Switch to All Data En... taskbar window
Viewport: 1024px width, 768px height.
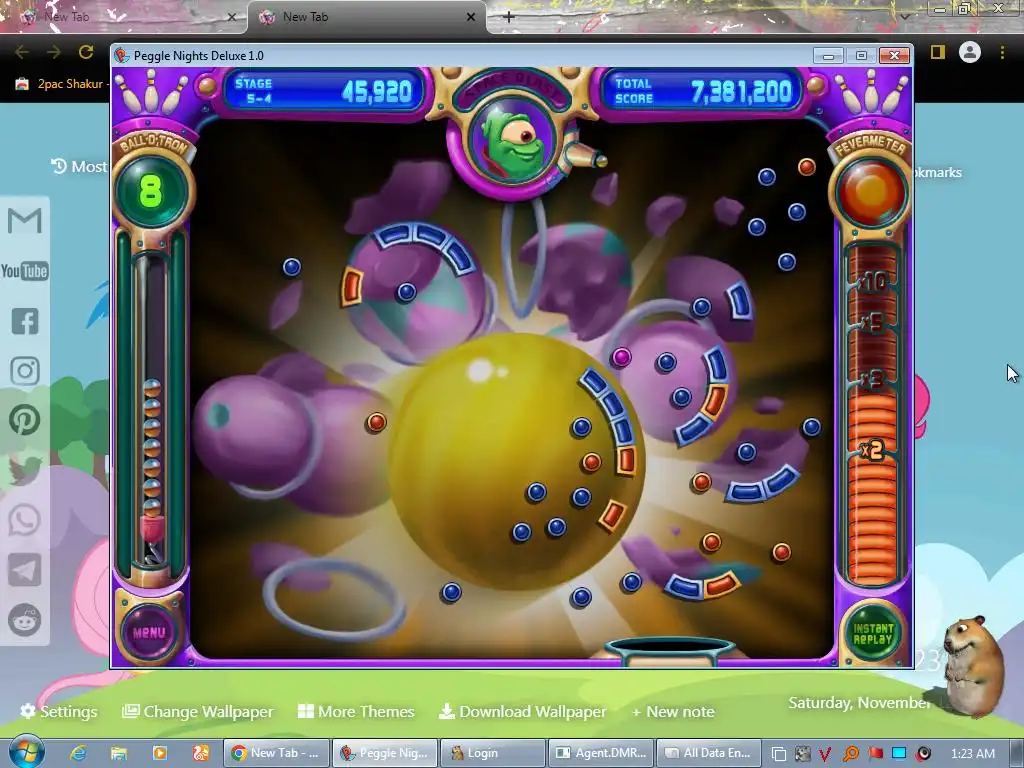click(709, 753)
